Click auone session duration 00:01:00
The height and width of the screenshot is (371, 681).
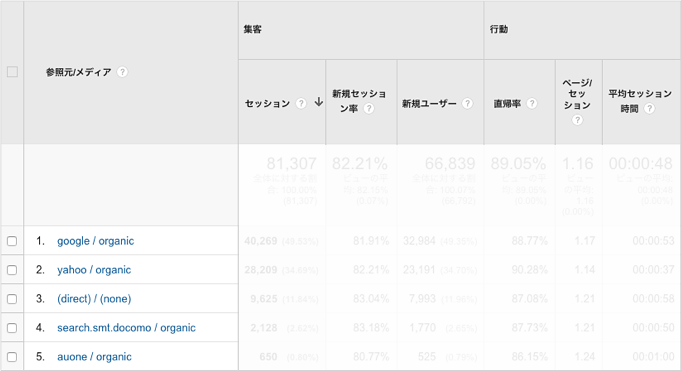[653, 357]
